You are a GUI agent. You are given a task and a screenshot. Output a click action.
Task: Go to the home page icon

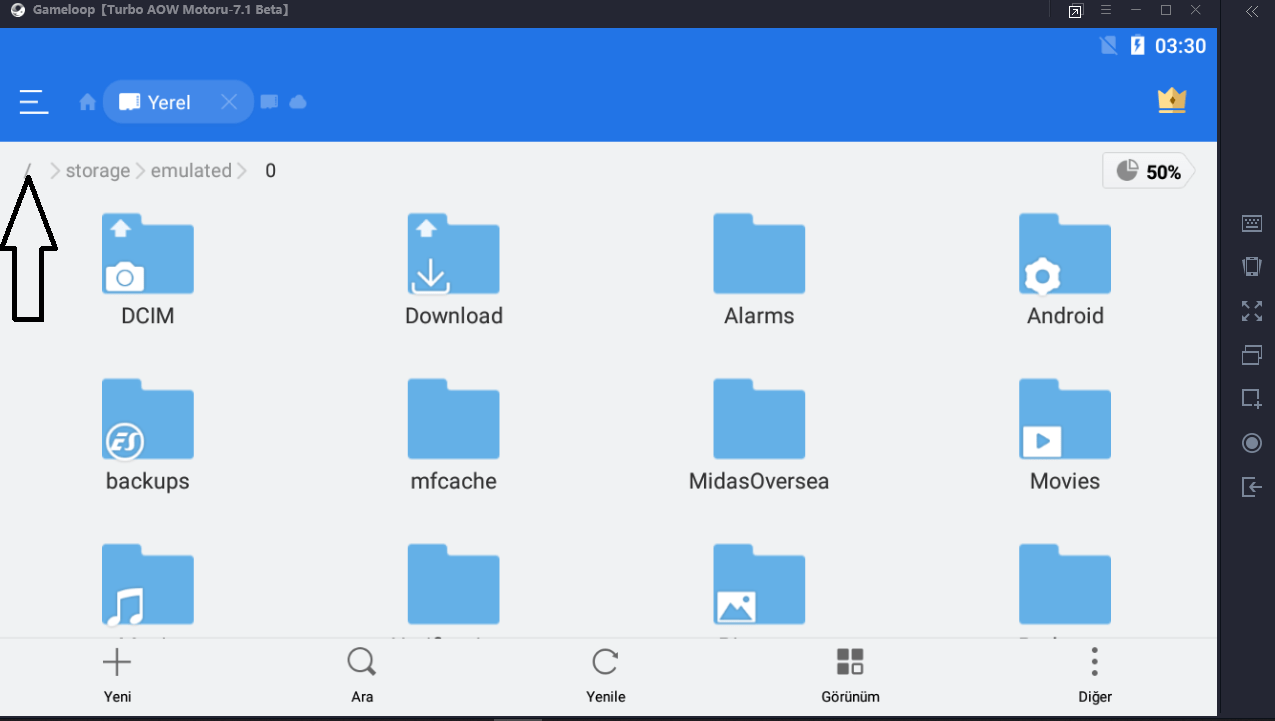tap(88, 102)
